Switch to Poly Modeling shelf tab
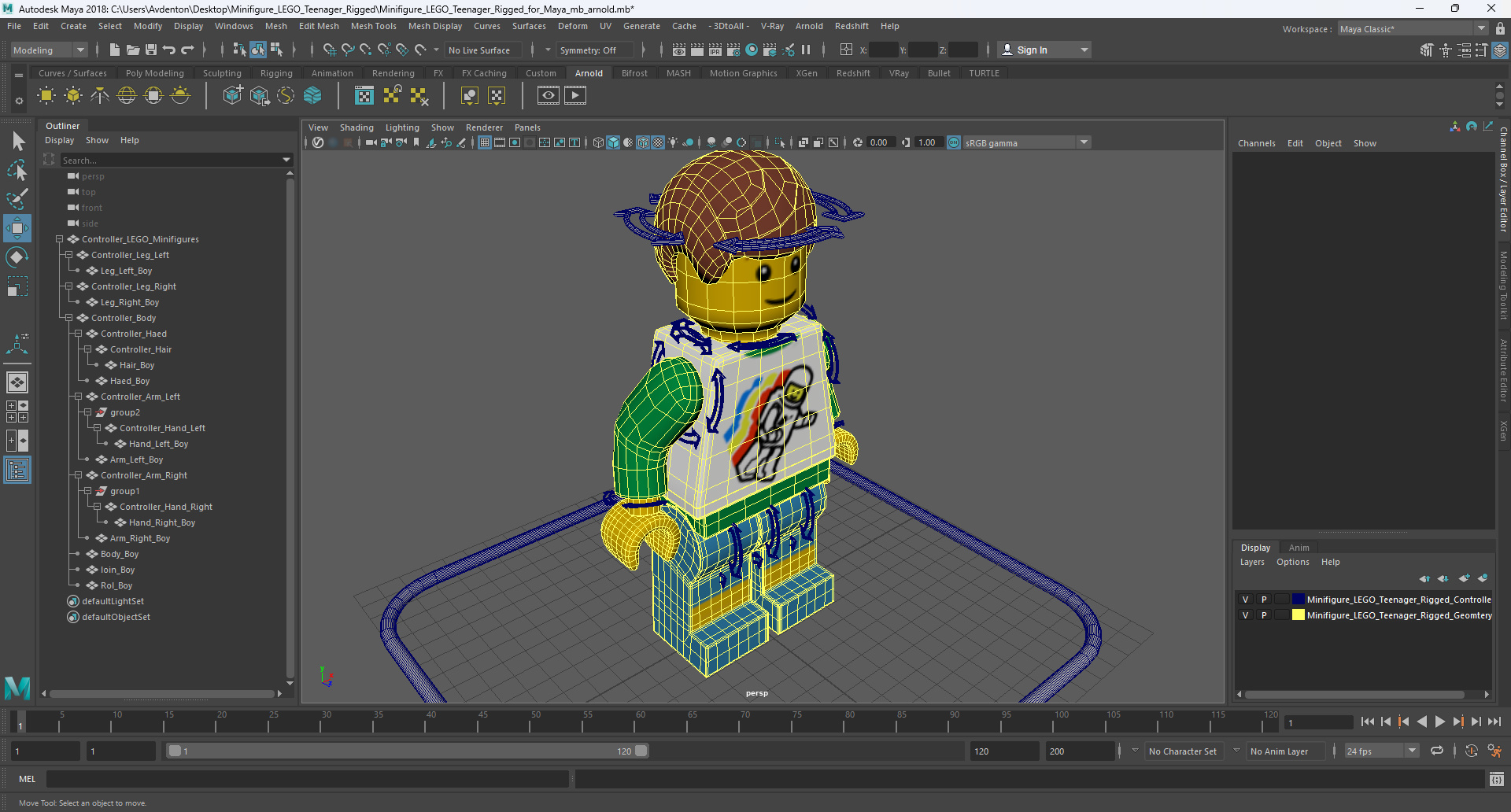This screenshot has width=1511, height=812. tap(154, 73)
